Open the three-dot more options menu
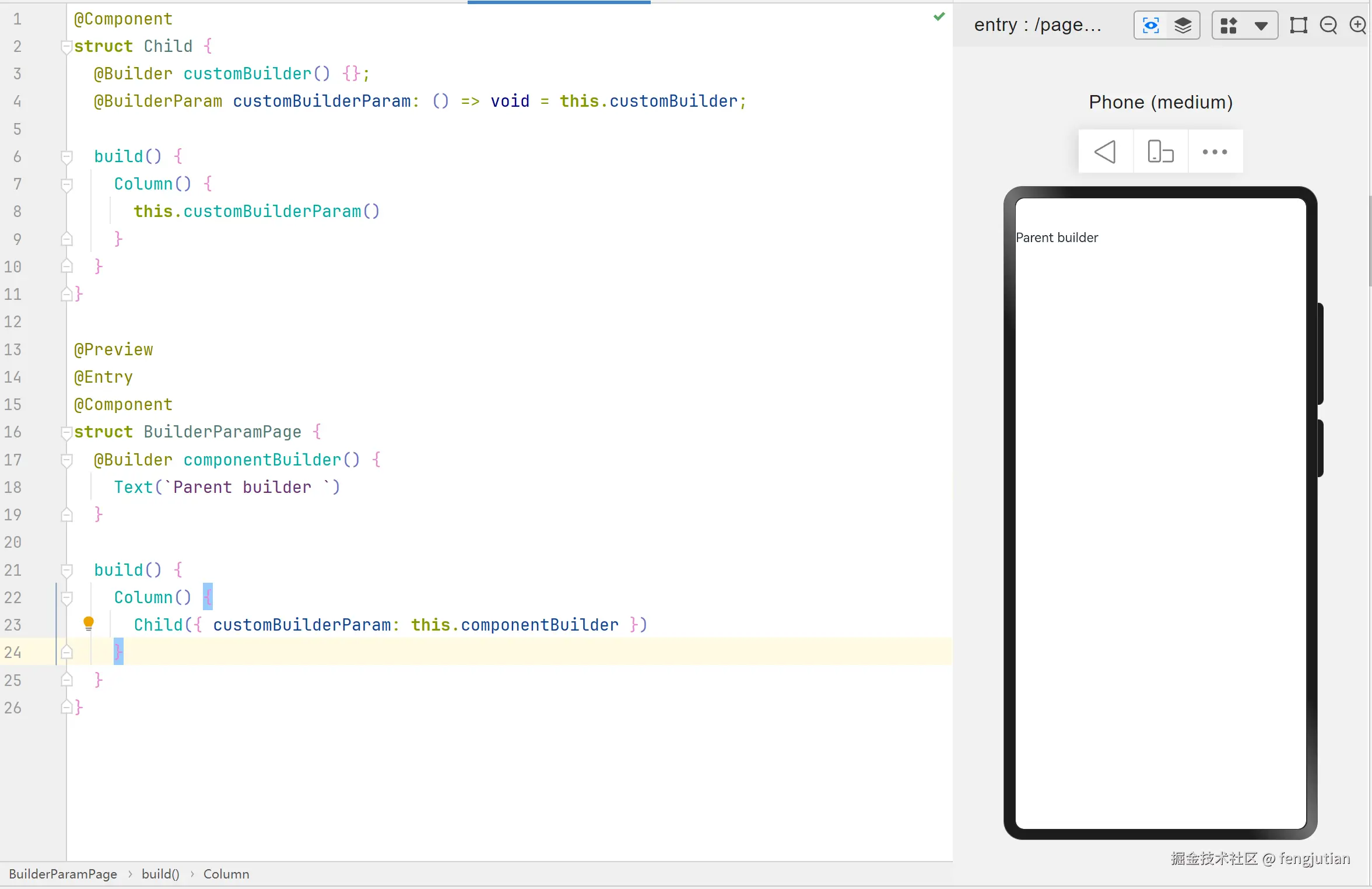The height and width of the screenshot is (889, 1372). 1215,152
